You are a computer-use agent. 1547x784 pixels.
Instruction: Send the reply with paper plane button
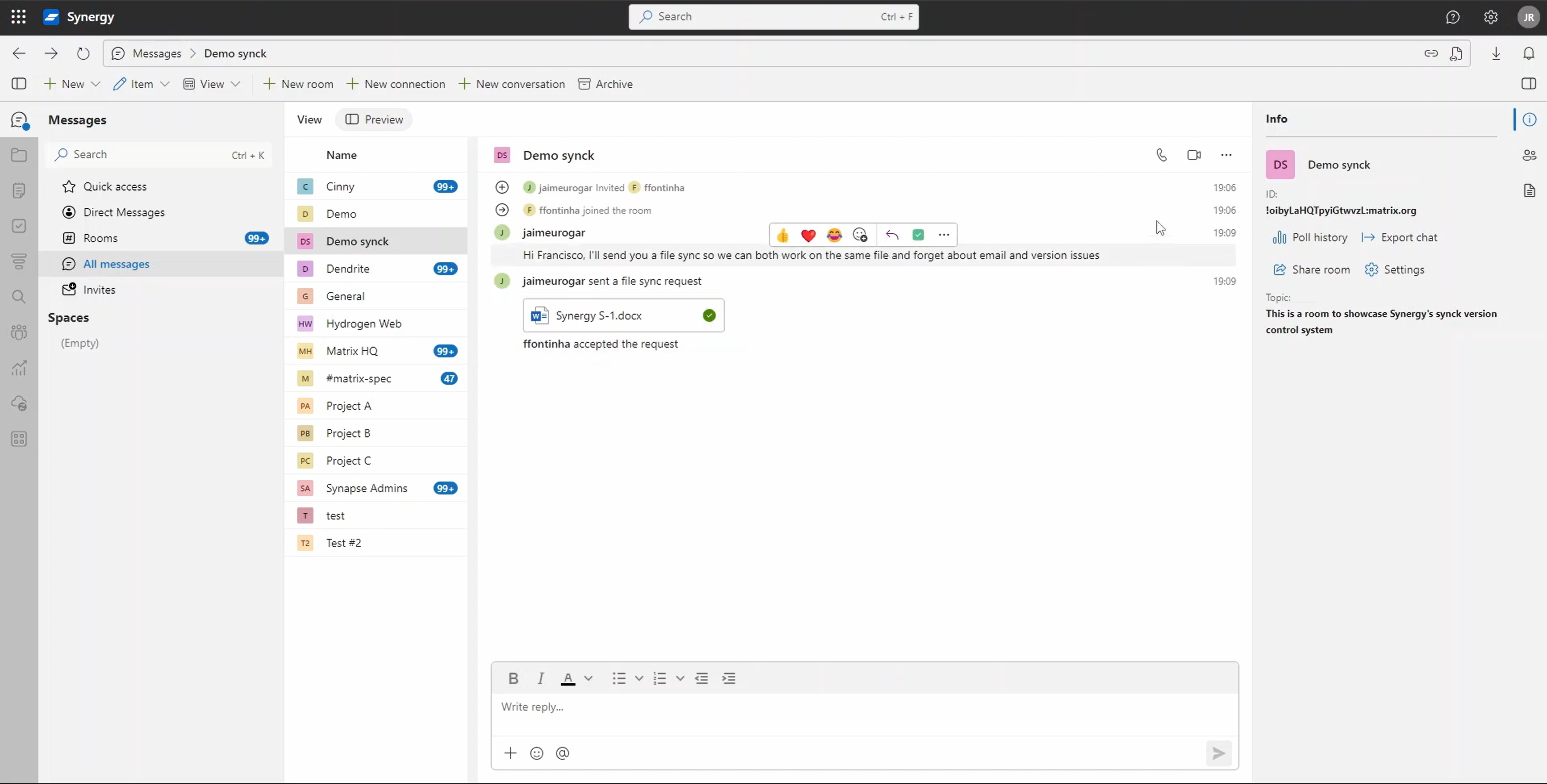(x=1219, y=753)
